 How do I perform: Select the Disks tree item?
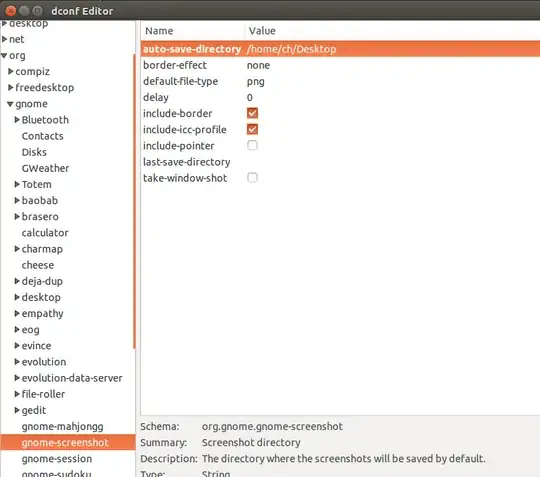(34, 152)
